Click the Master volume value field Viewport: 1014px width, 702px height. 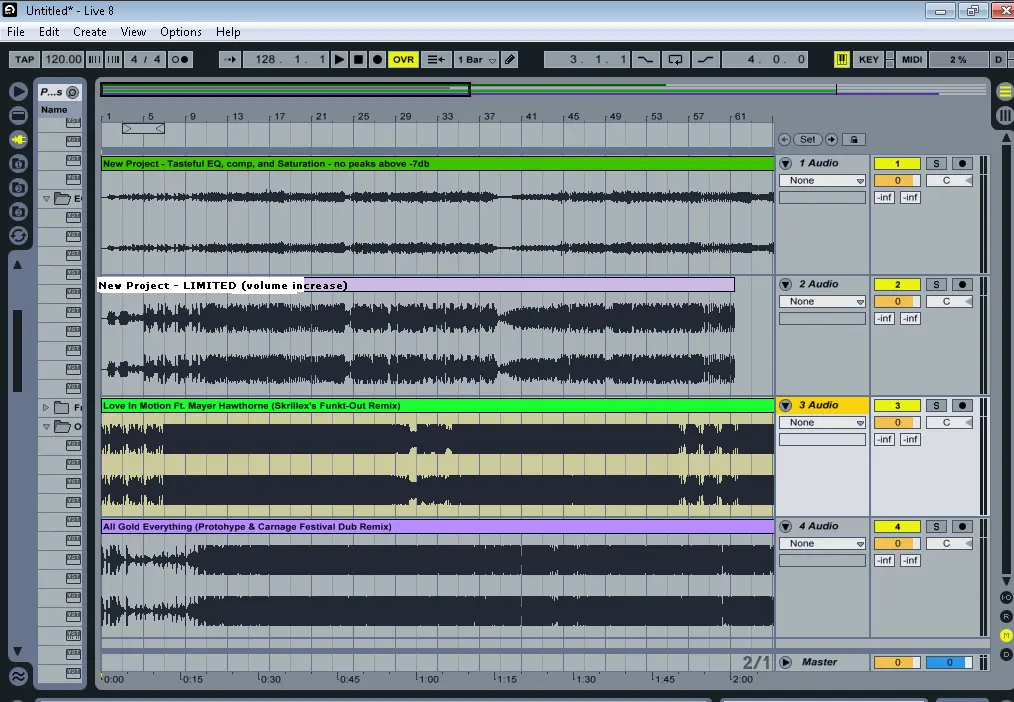[897, 662]
